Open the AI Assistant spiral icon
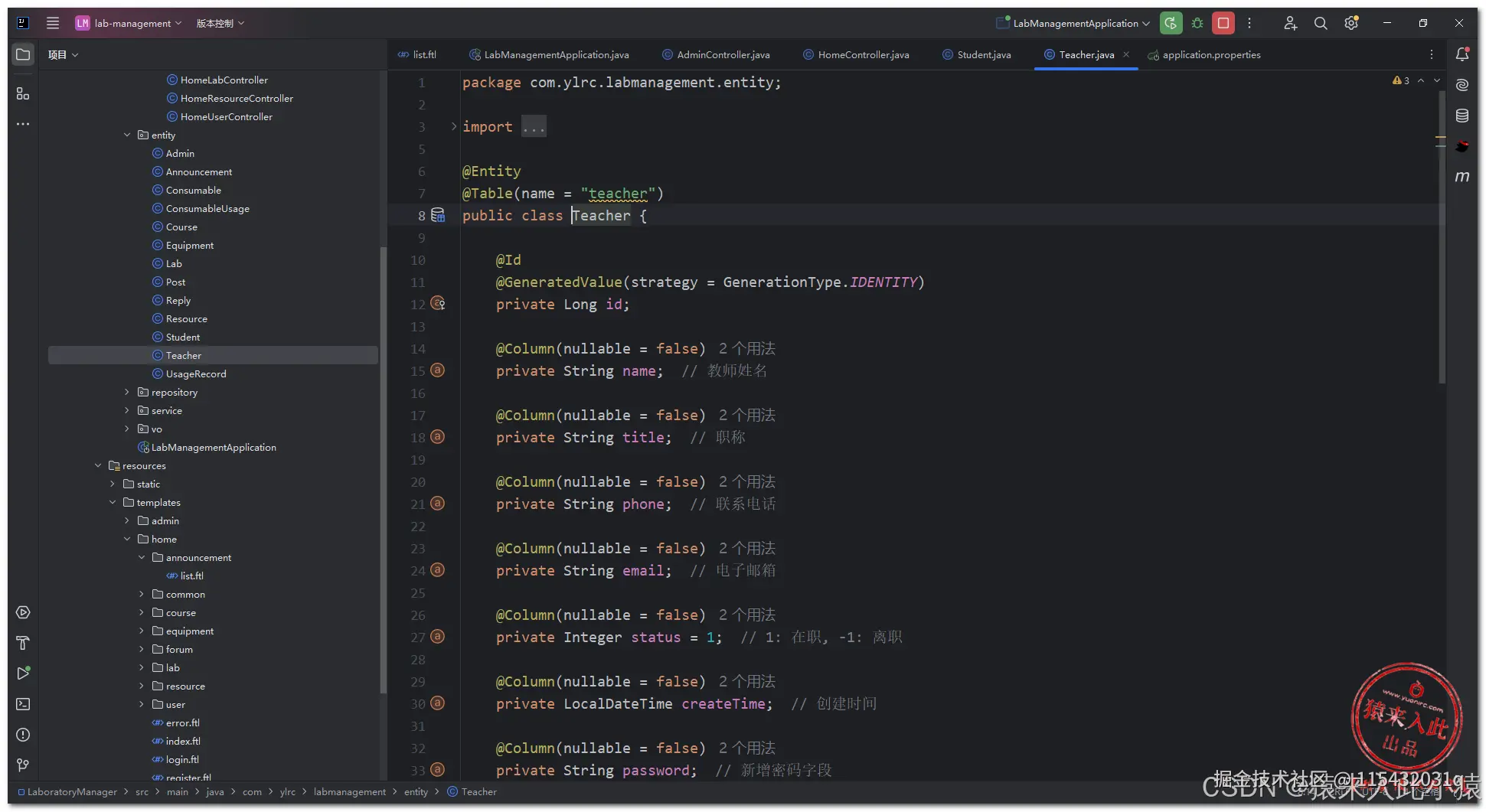This screenshot has width=1486, height=812. pos(1462,85)
